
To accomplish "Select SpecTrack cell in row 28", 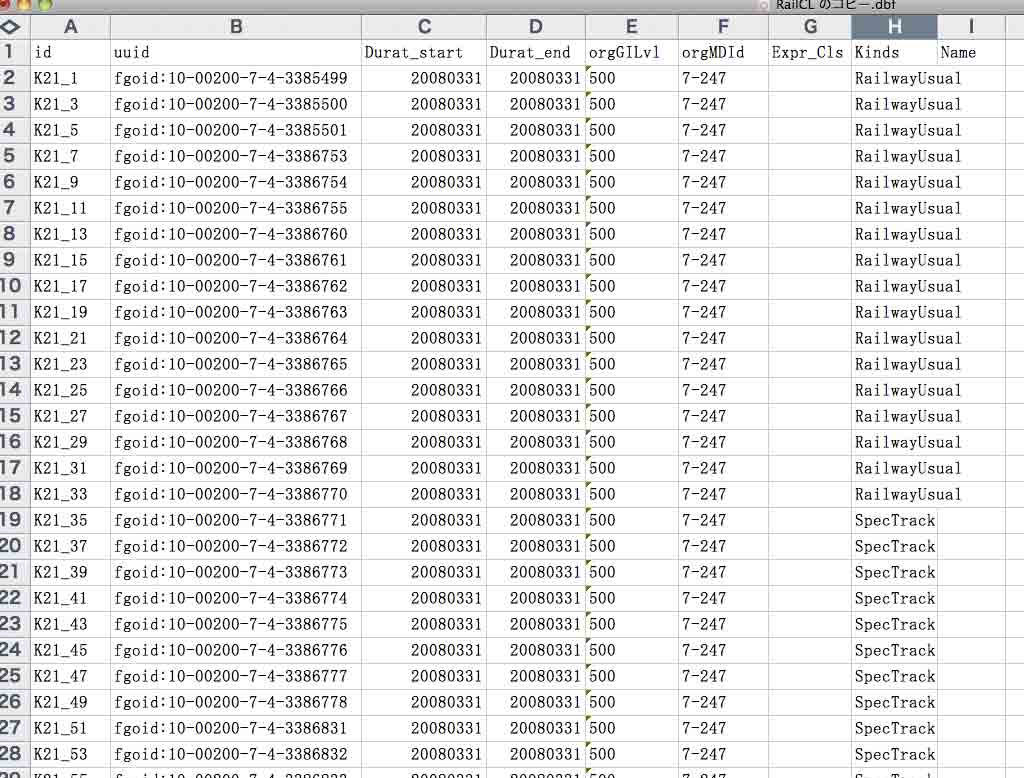I will [x=894, y=754].
